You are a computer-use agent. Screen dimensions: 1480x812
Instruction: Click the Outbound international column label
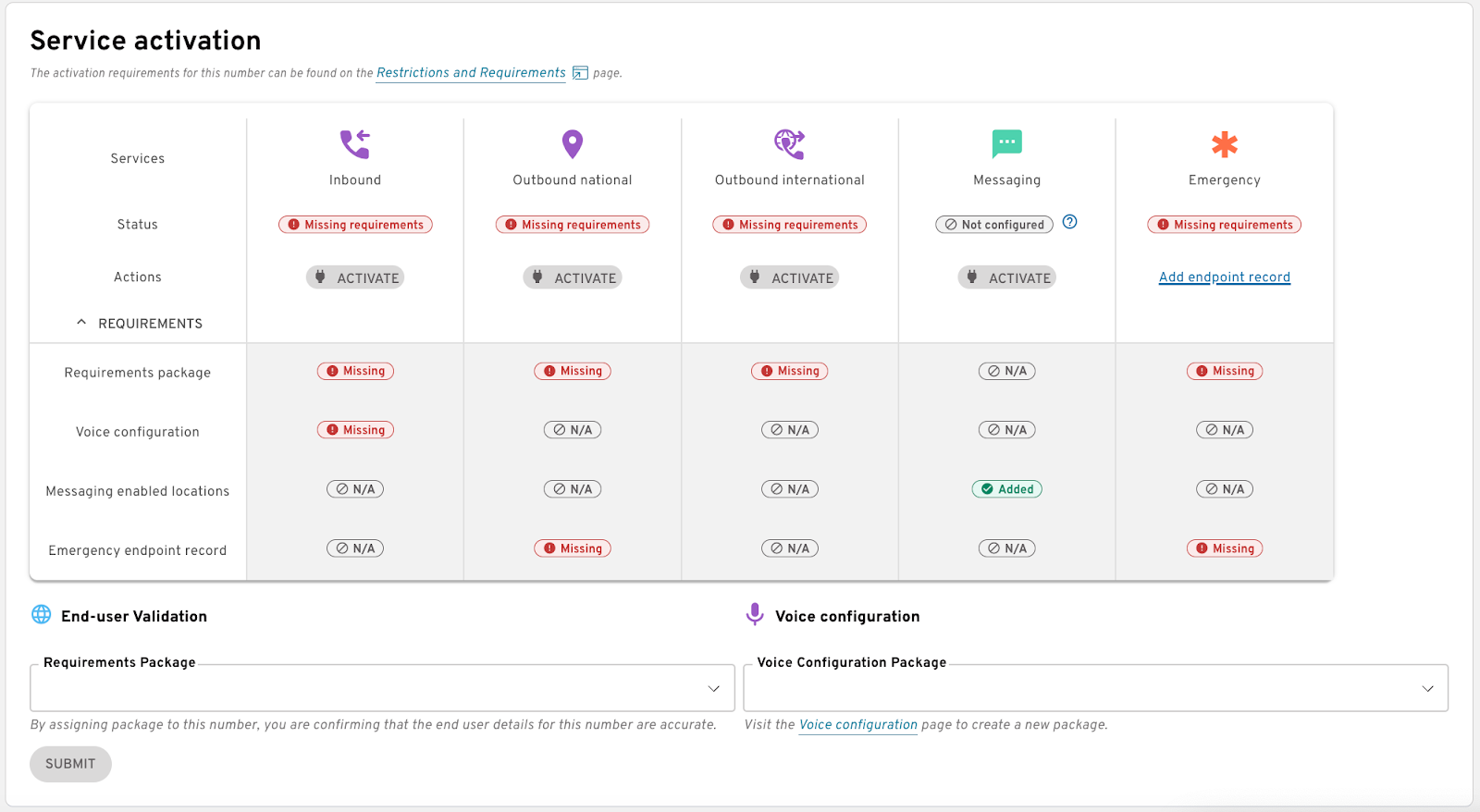[x=790, y=180]
